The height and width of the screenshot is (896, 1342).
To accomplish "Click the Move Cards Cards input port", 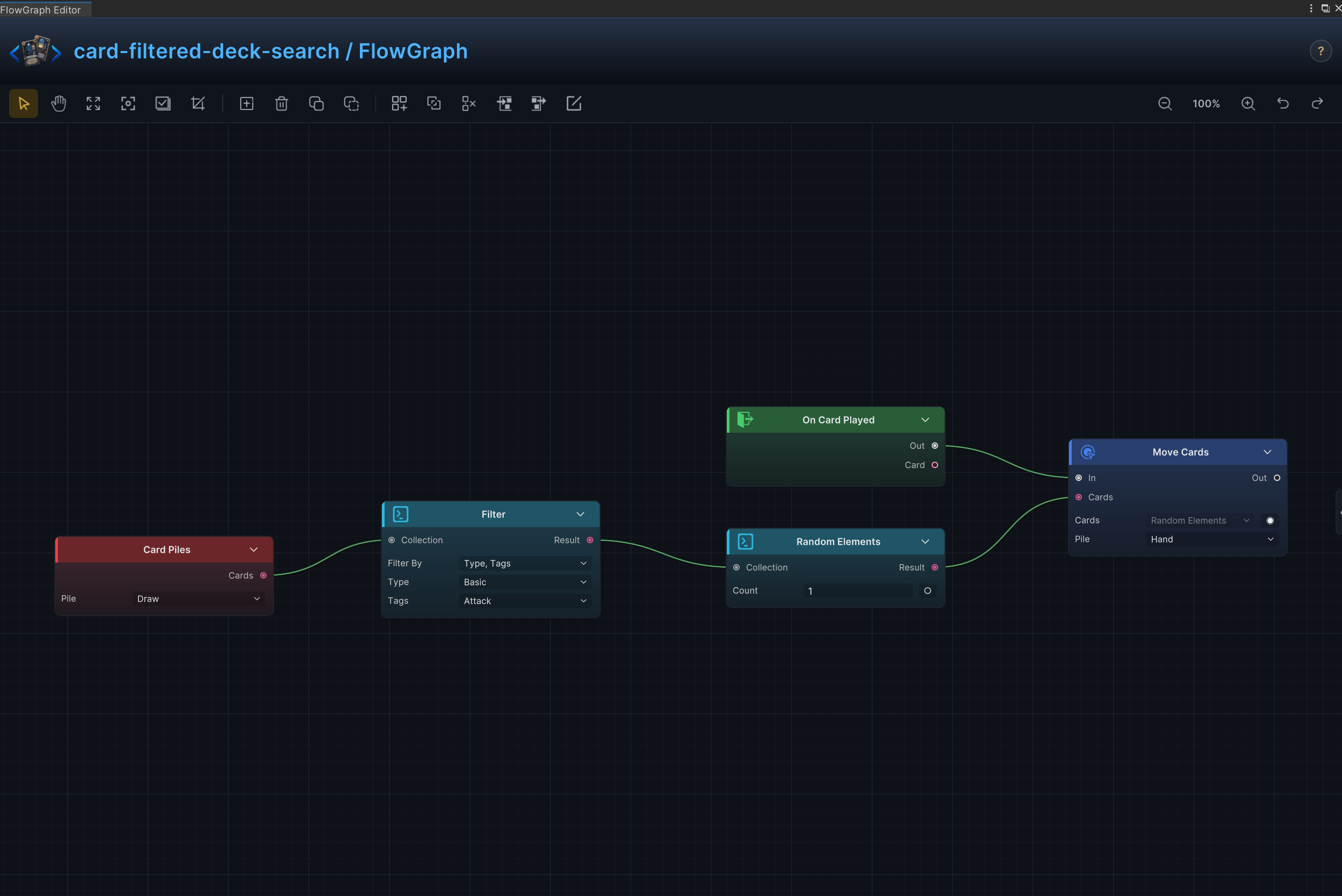I will point(1079,497).
